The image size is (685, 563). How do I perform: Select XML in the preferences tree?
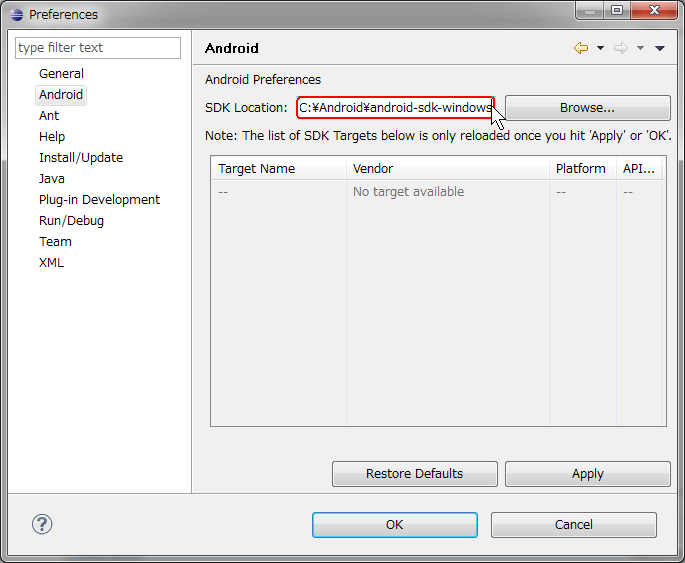(51, 263)
